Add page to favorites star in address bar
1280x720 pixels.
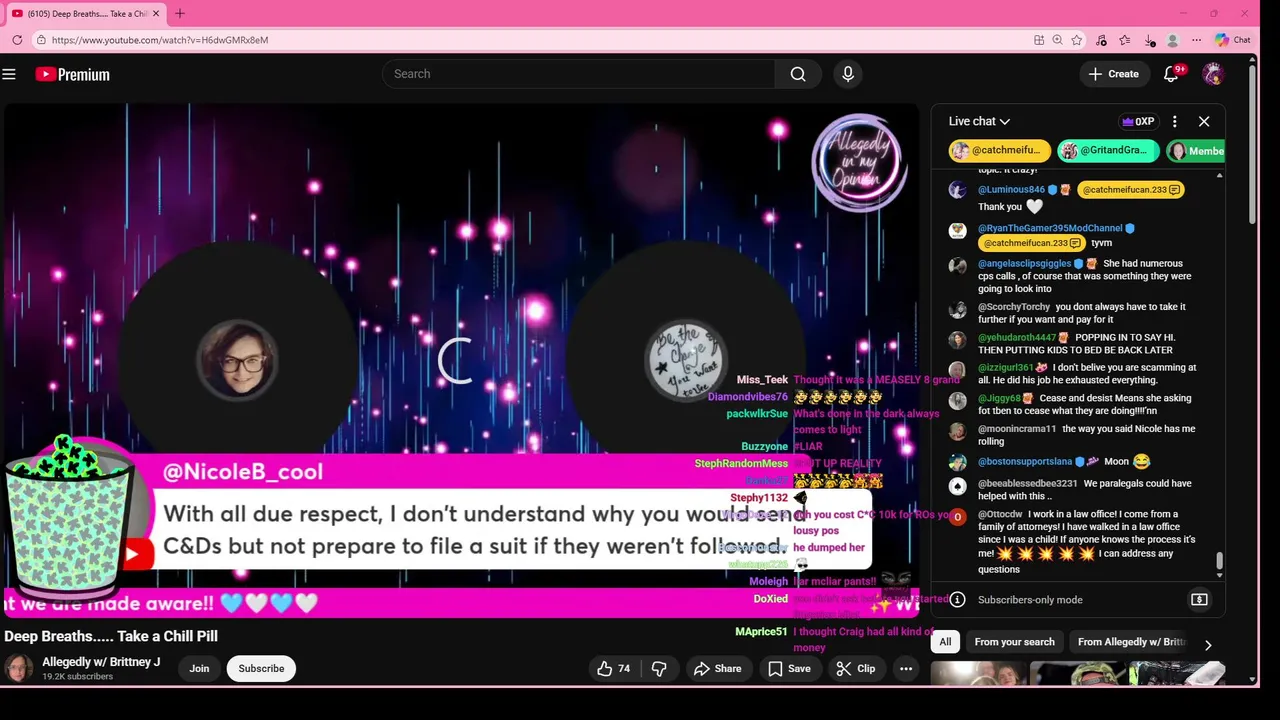click(1077, 40)
